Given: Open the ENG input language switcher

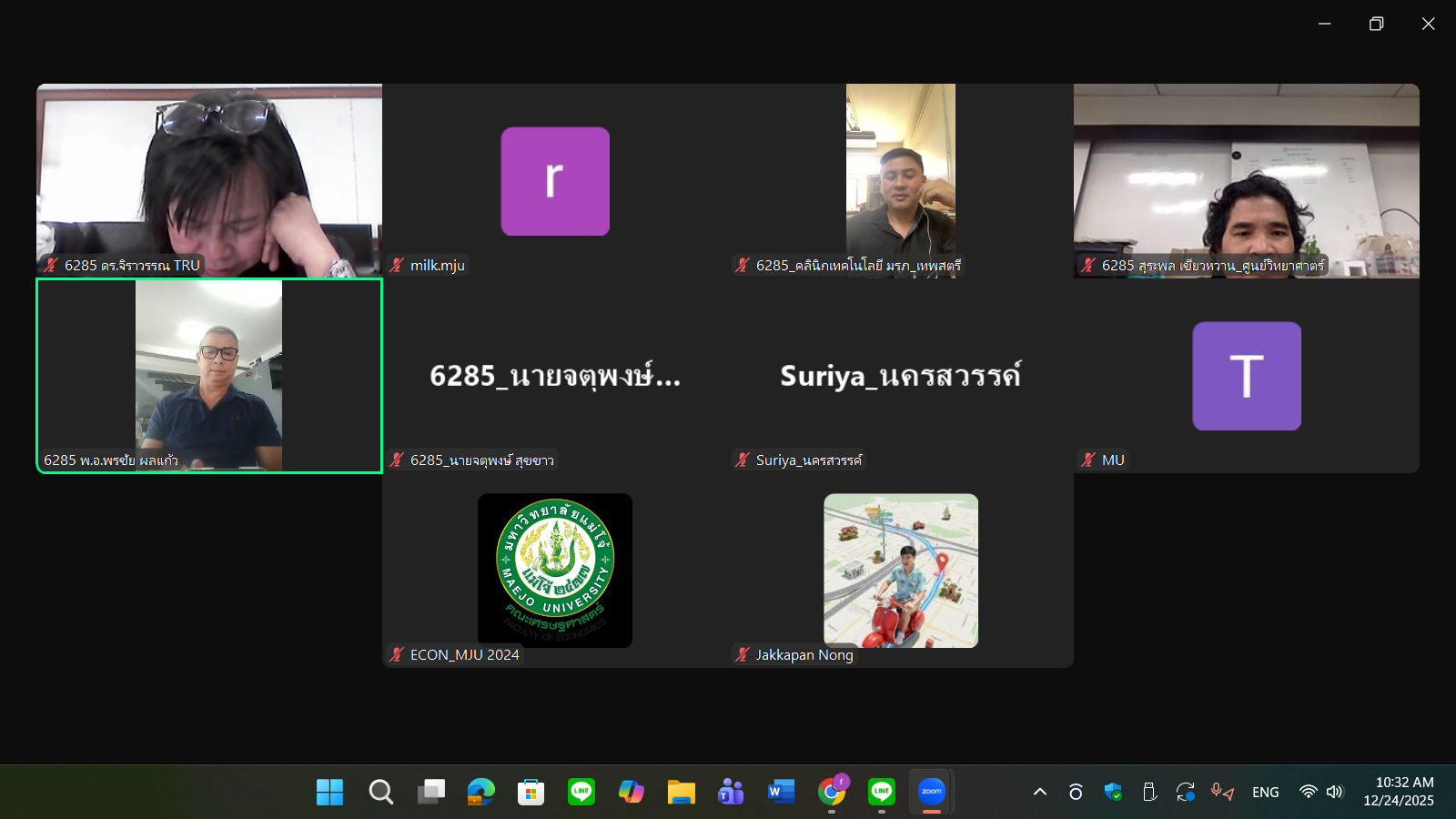Looking at the screenshot, I should tap(1265, 792).
